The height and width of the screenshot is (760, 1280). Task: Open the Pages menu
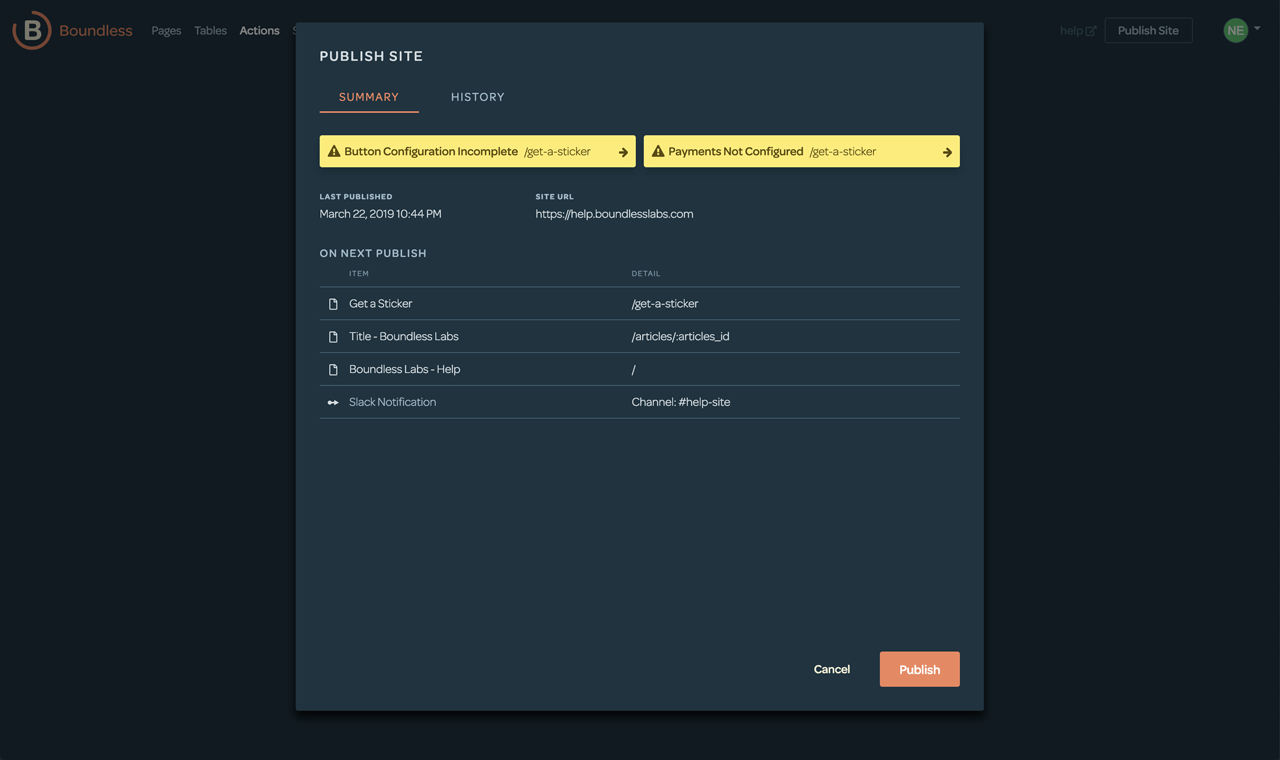click(x=166, y=31)
